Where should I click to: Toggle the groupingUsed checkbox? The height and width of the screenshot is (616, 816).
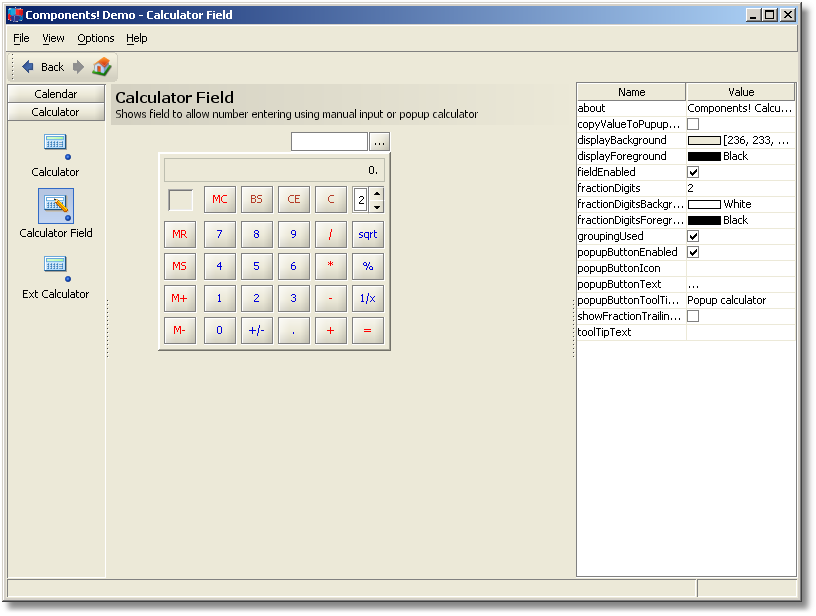(x=693, y=236)
